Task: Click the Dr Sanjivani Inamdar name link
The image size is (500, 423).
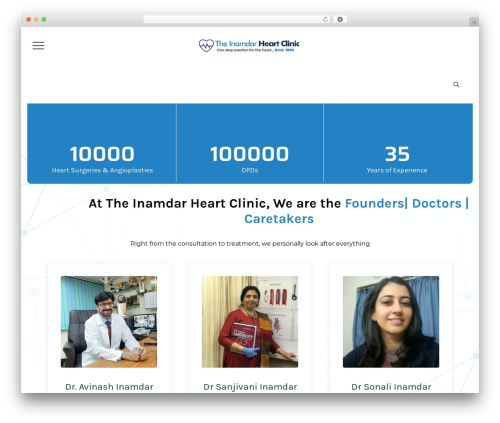Action: click(x=250, y=387)
